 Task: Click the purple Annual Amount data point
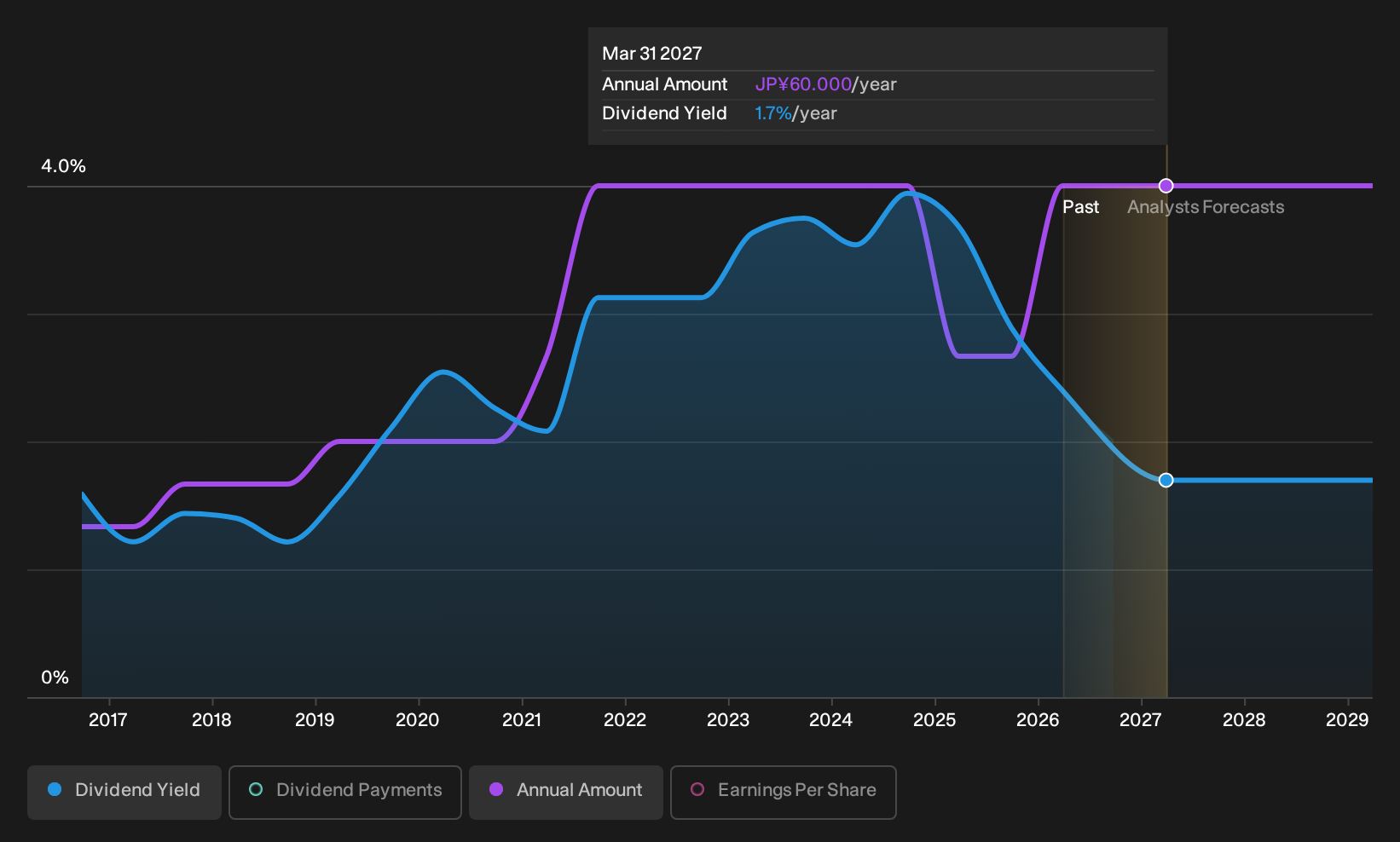1166,186
